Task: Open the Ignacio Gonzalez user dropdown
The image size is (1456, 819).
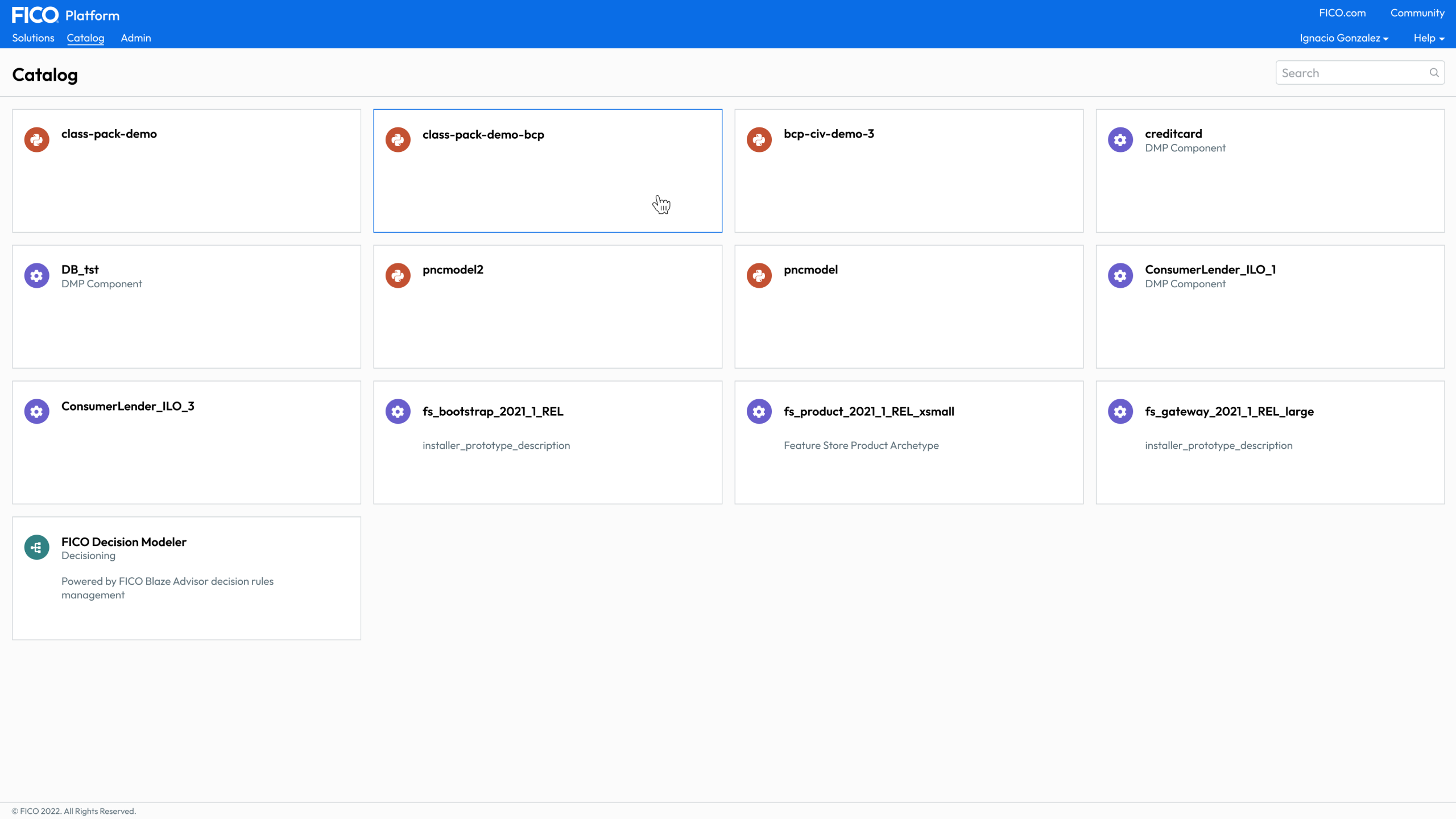Action: coord(1343,38)
